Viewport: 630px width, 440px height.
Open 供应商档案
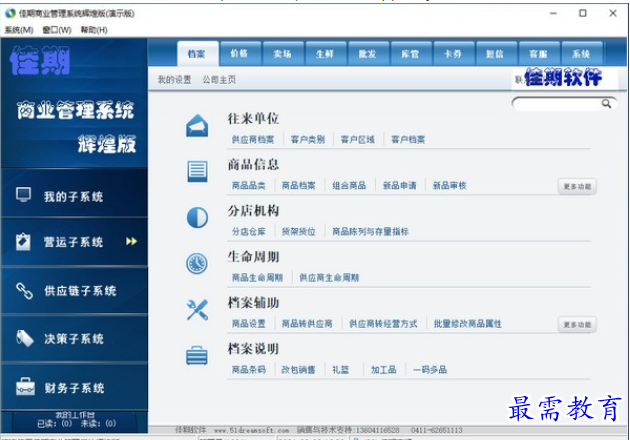[253, 139]
